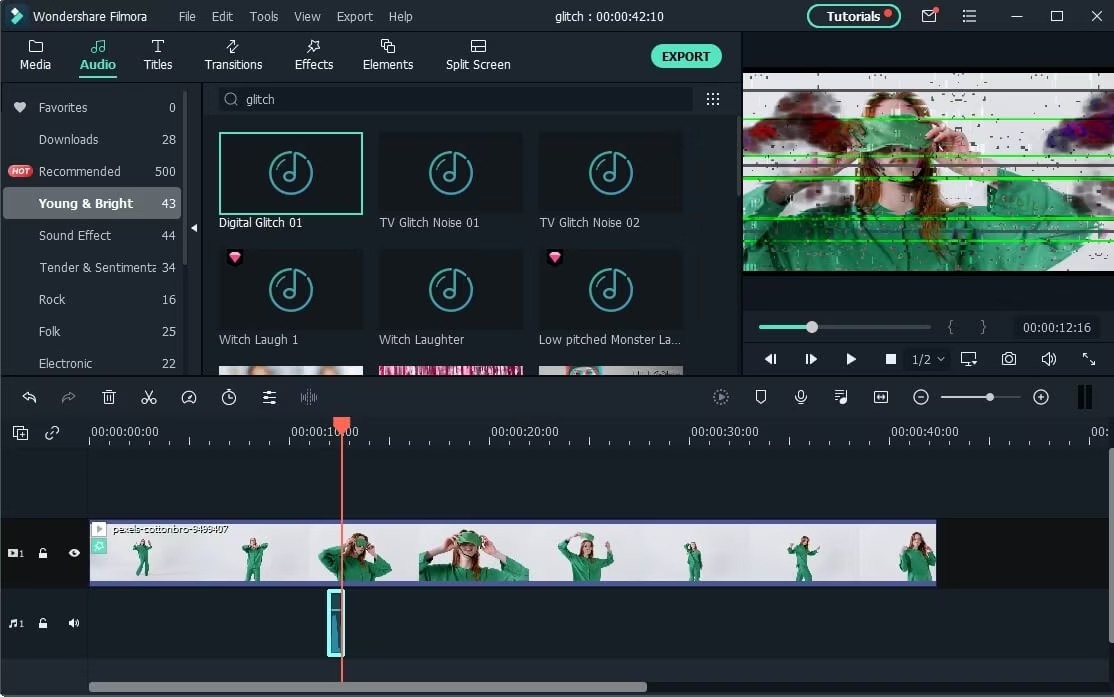Switch the audio library to grid view

(x=713, y=99)
